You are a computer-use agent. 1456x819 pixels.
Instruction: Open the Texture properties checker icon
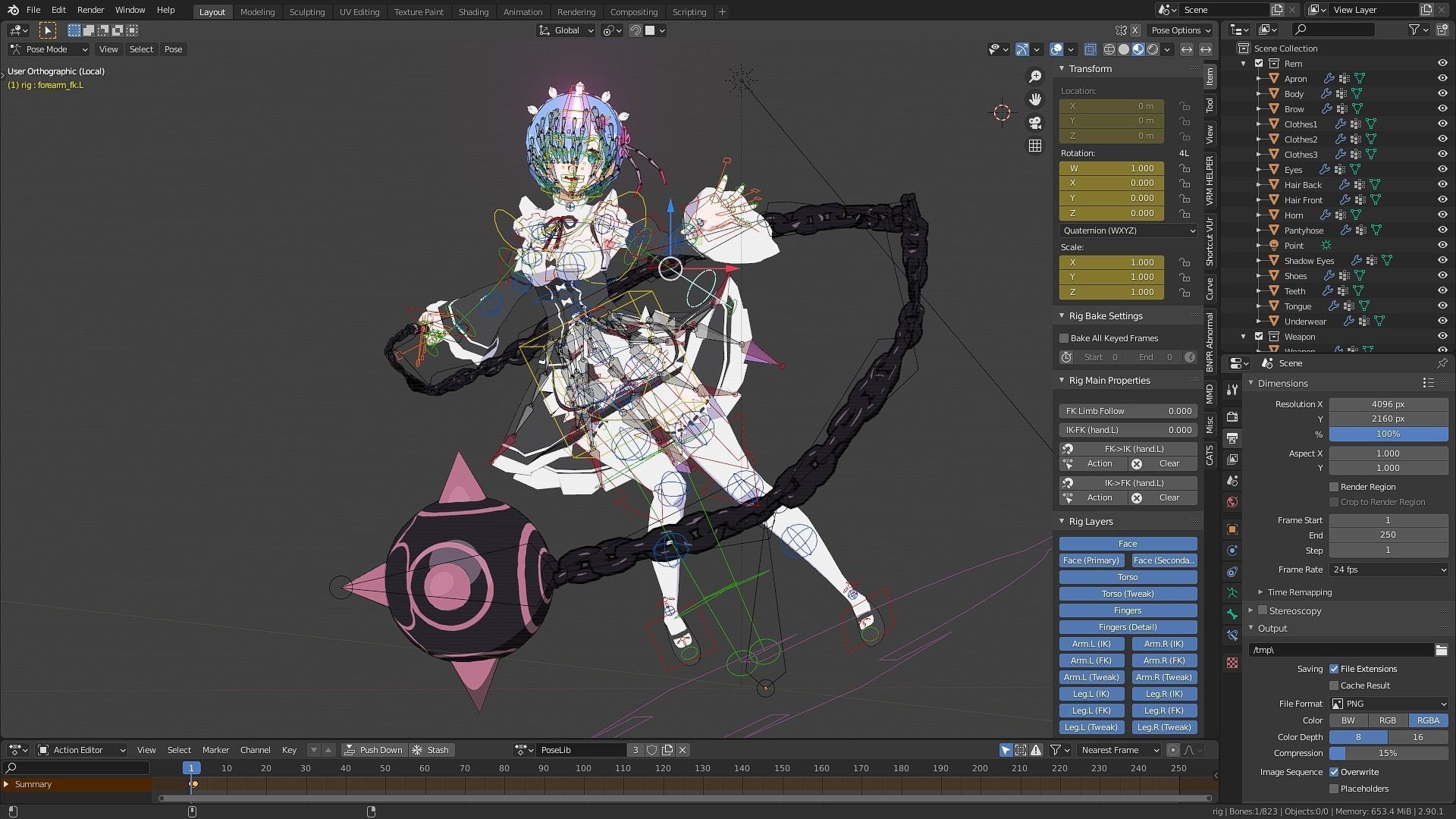point(1232,663)
